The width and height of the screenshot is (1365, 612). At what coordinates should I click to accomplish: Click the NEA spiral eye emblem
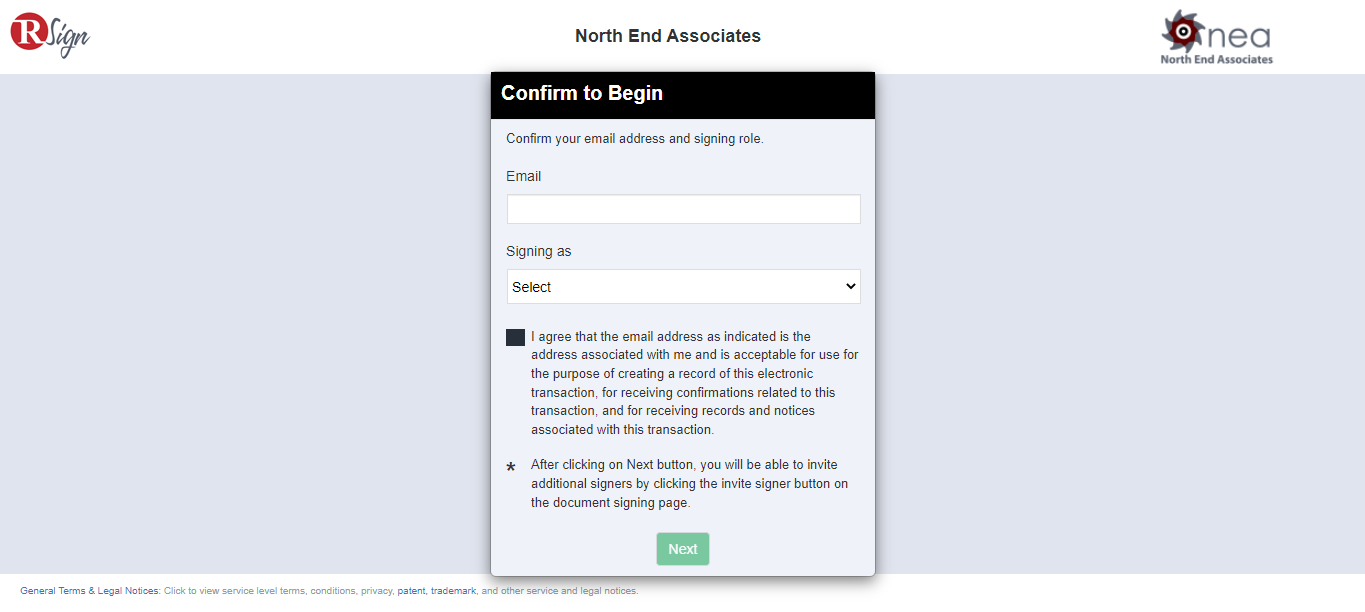(1183, 31)
